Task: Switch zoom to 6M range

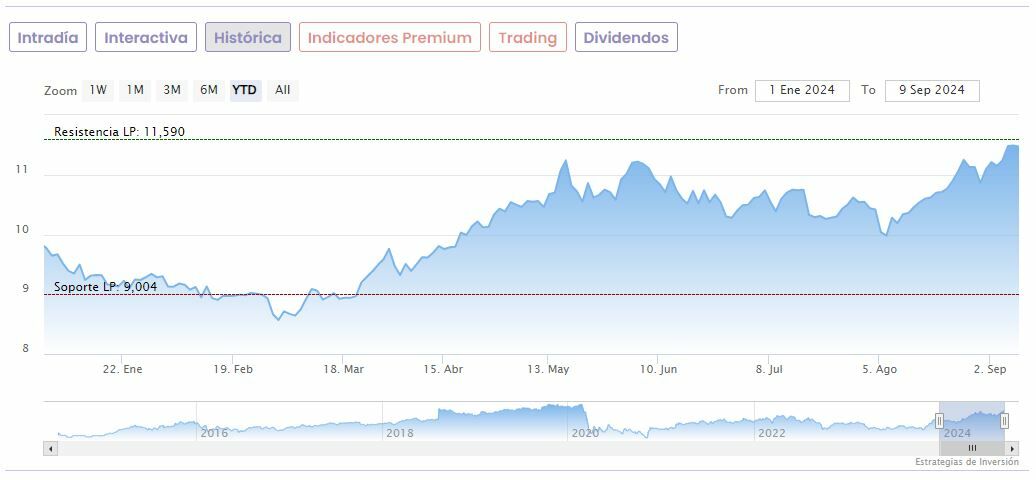Action: [x=209, y=90]
